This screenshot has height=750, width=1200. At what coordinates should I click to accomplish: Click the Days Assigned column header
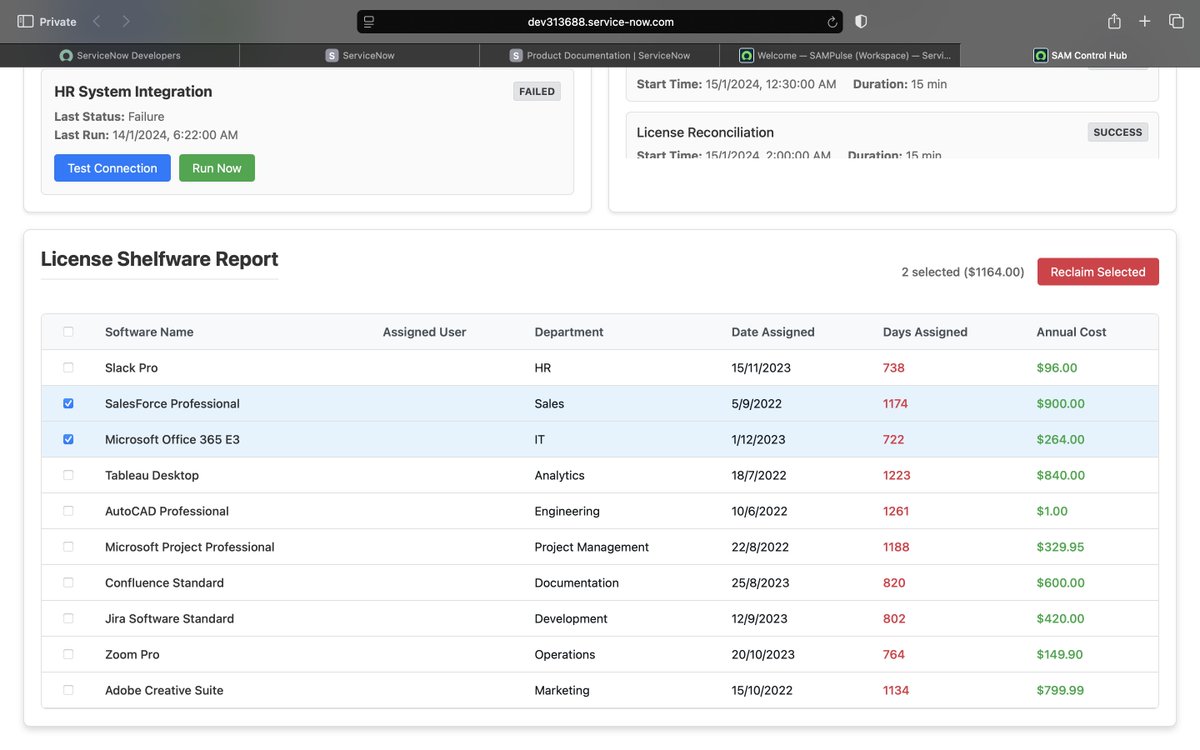tap(925, 332)
